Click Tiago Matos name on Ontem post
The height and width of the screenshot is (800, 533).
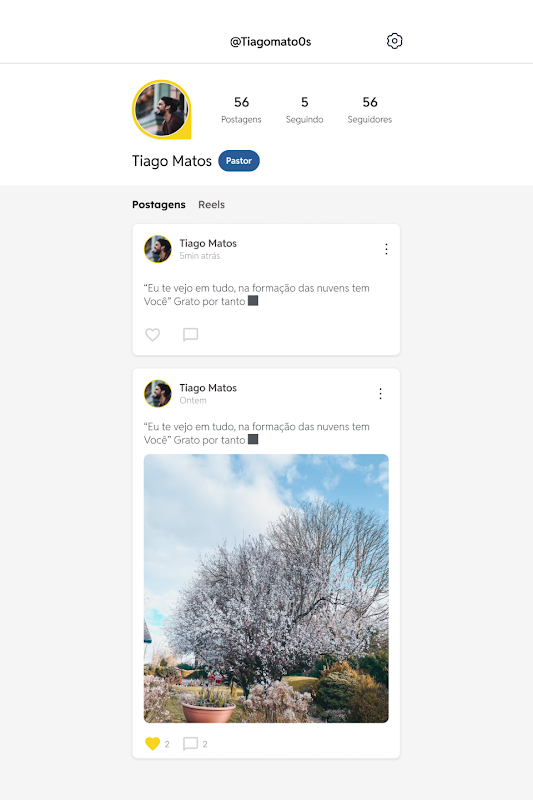point(208,388)
